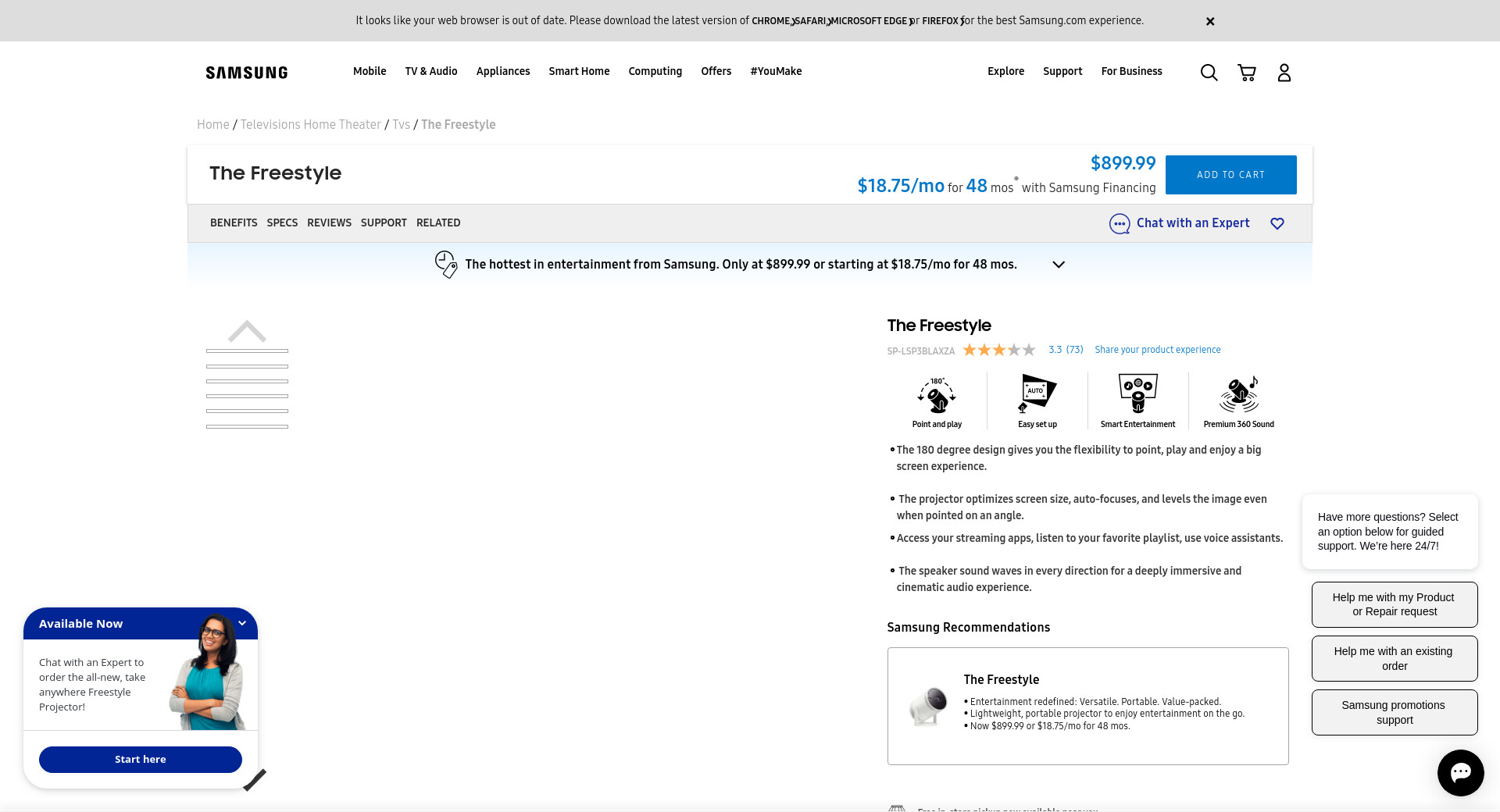Collapse the Available Now chat widget
Image resolution: width=1500 pixels, height=812 pixels.
pos(242,623)
